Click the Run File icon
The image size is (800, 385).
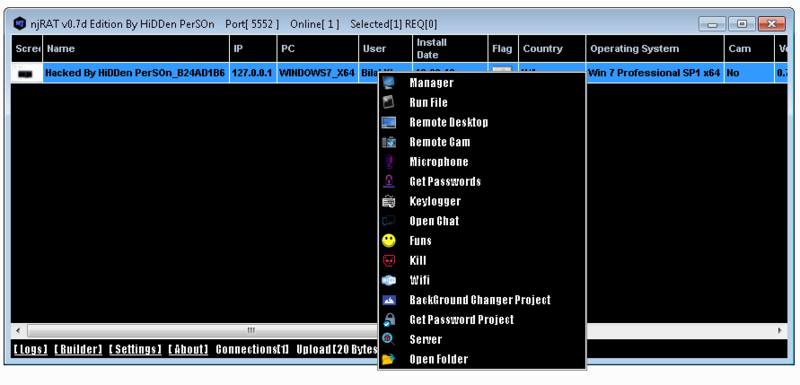click(389, 102)
